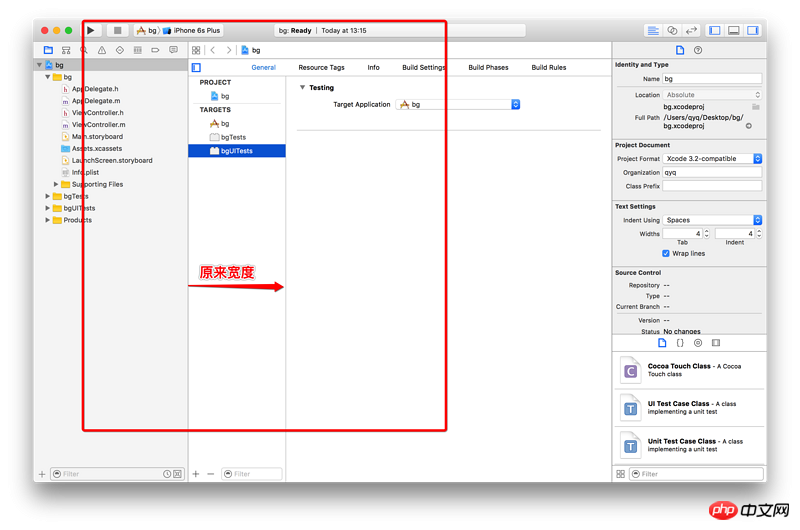This screenshot has width=800, height=530.
Task: Adjust the Indent width stepper
Action: [x=759, y=234]
